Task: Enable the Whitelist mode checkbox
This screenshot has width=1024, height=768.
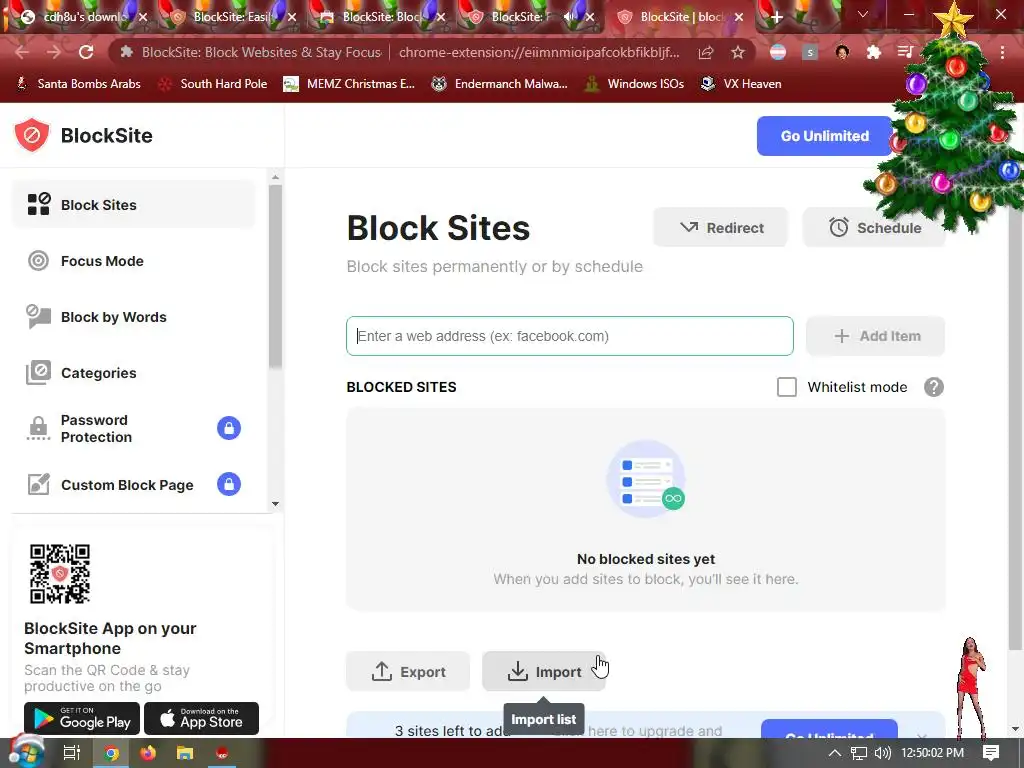Action: click(x=786, y=387)
